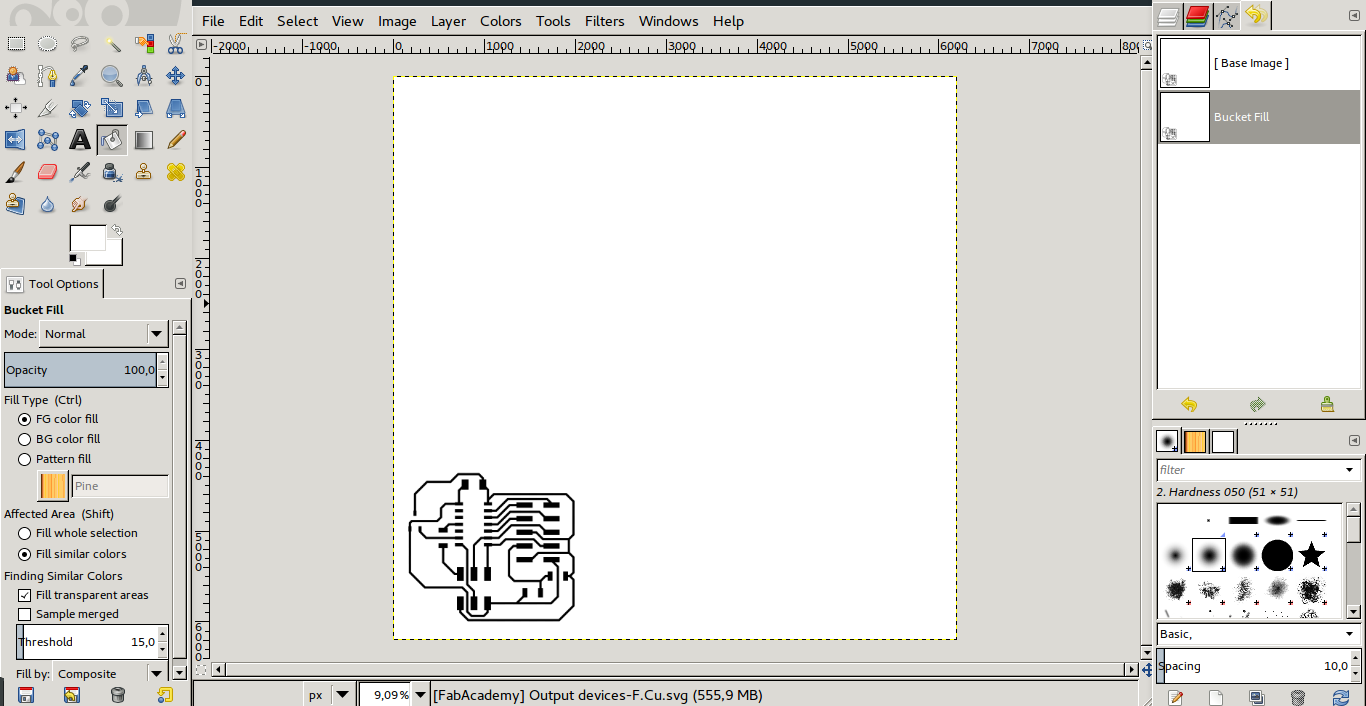This screenshot has width=1366, height=706.
Task: Select the Clone tool
Action: (145, 171)
